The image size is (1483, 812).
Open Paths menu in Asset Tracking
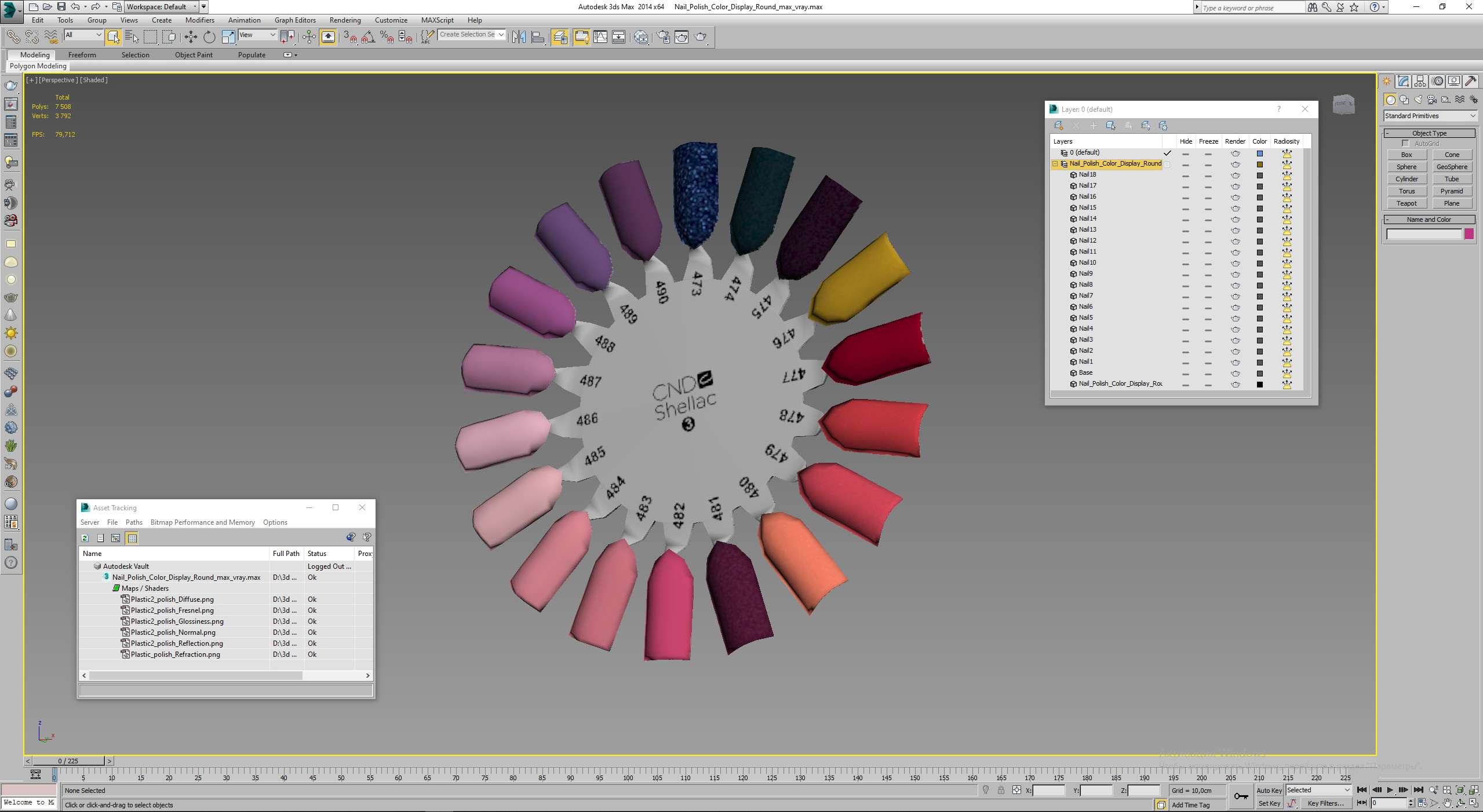point(134,522)
